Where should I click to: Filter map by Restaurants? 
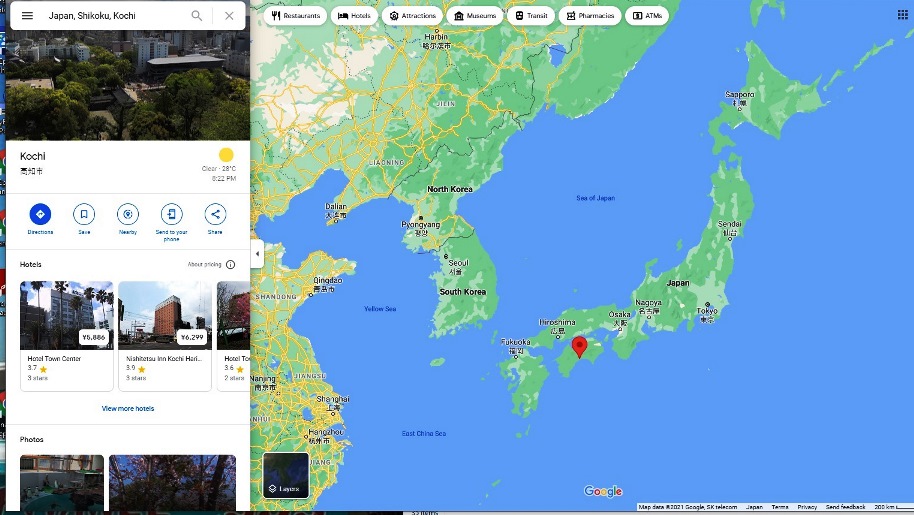(x=296, y=16)
